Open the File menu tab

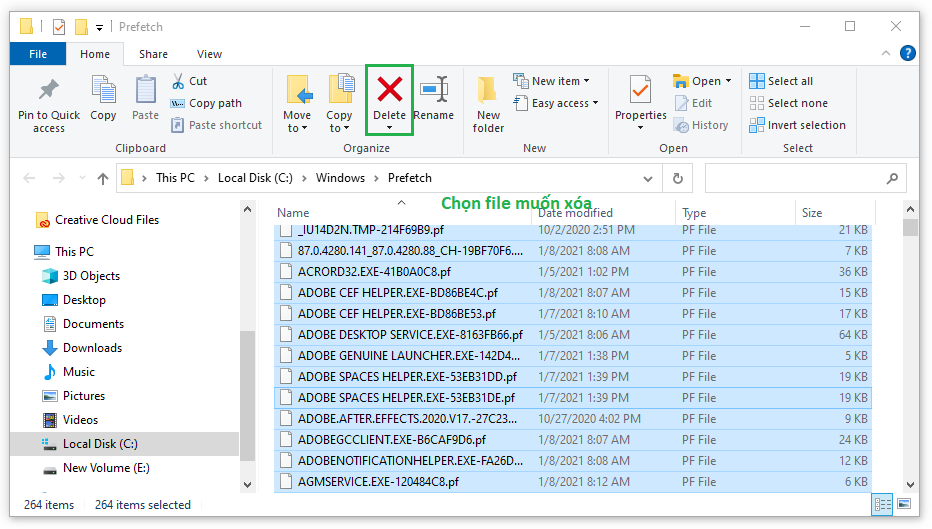(x=38, y=54)
